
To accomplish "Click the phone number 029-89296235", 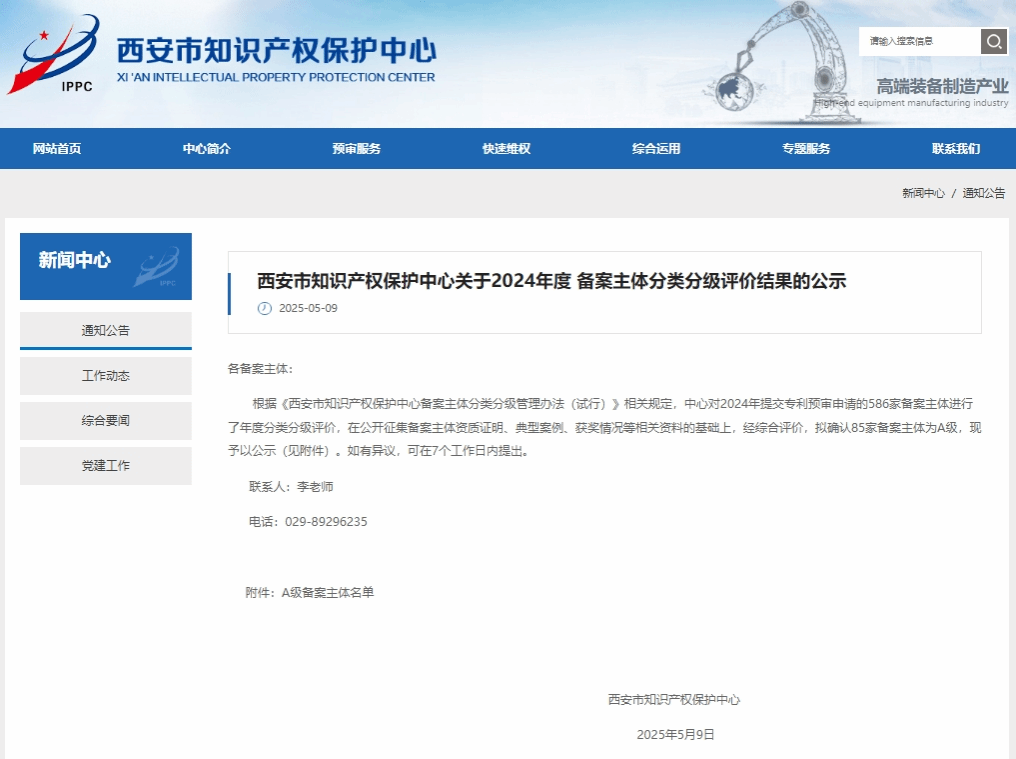I will (x=326, y=522).
